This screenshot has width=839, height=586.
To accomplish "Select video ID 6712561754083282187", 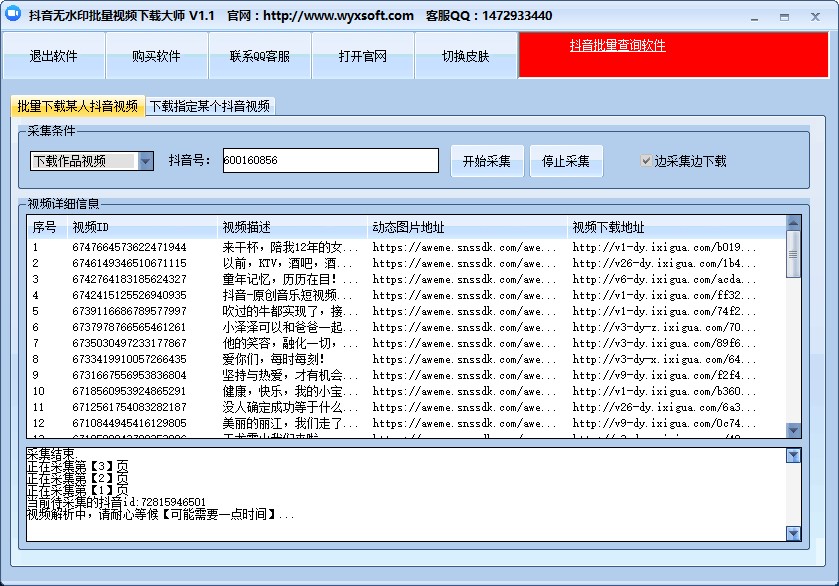I will click(x=129, y=407).
